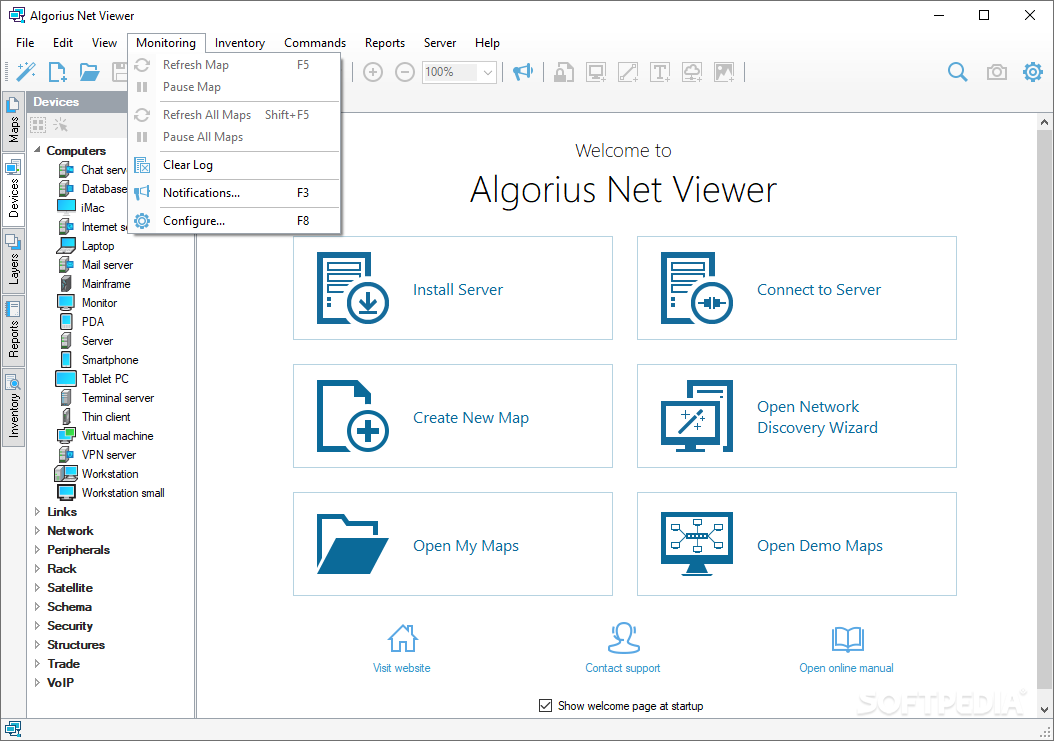Click the Contact support person icon
Screen dimensions: 1054x741
[x=623, y=638]
